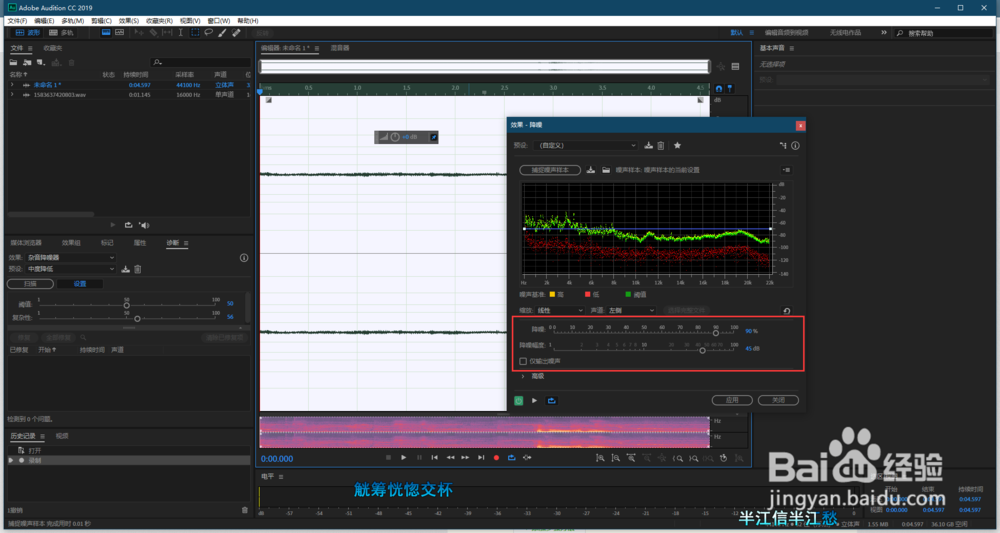
Task: Expand the 未命名 1 file row
Action: (x=11, y=85)
